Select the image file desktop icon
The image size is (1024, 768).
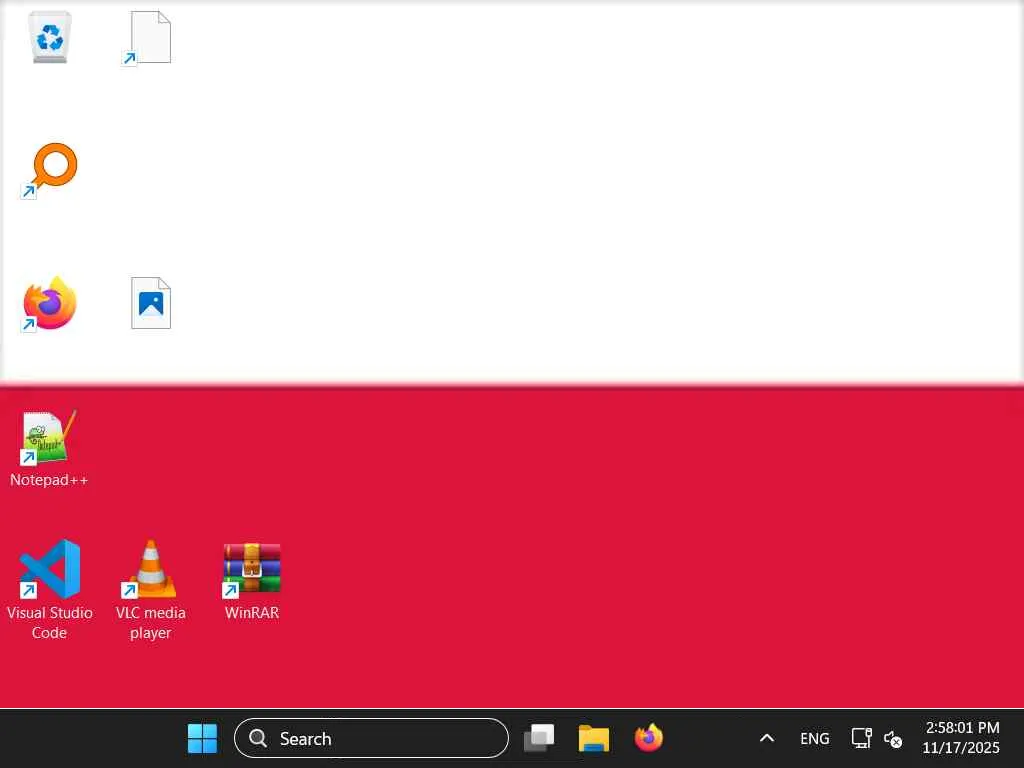(x=151, y=303)
